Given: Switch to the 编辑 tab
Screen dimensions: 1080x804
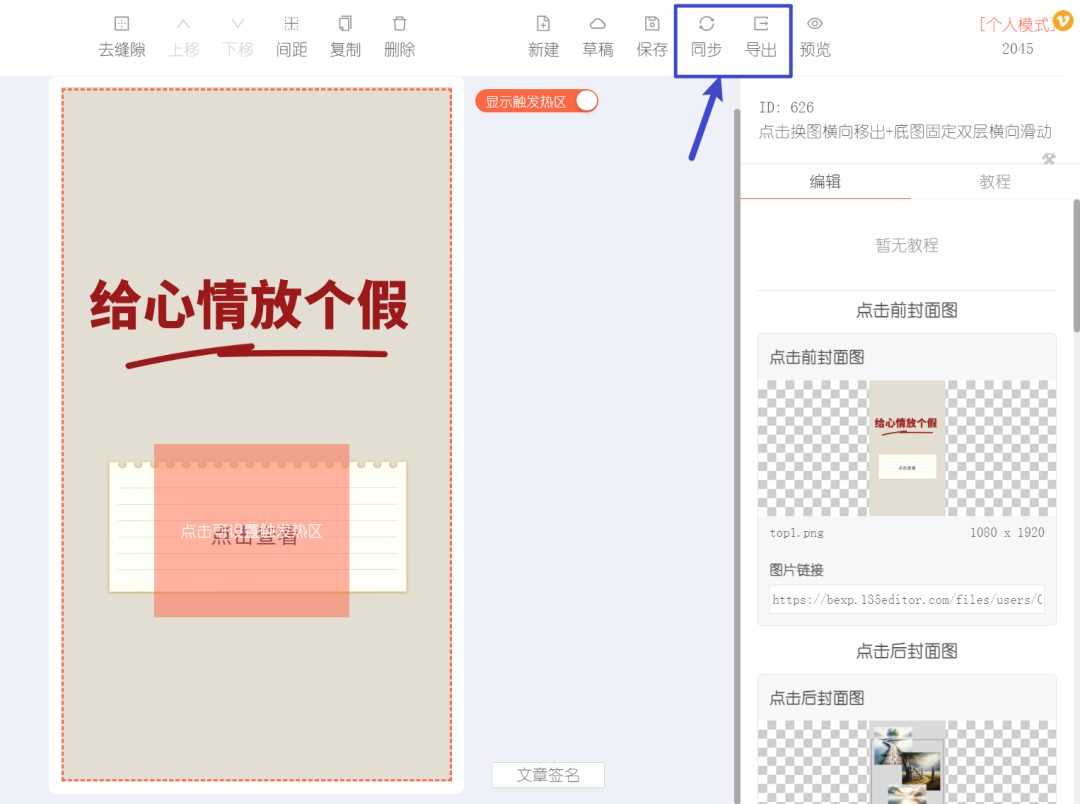Looking at the screenshot, I should click(825, 182).
